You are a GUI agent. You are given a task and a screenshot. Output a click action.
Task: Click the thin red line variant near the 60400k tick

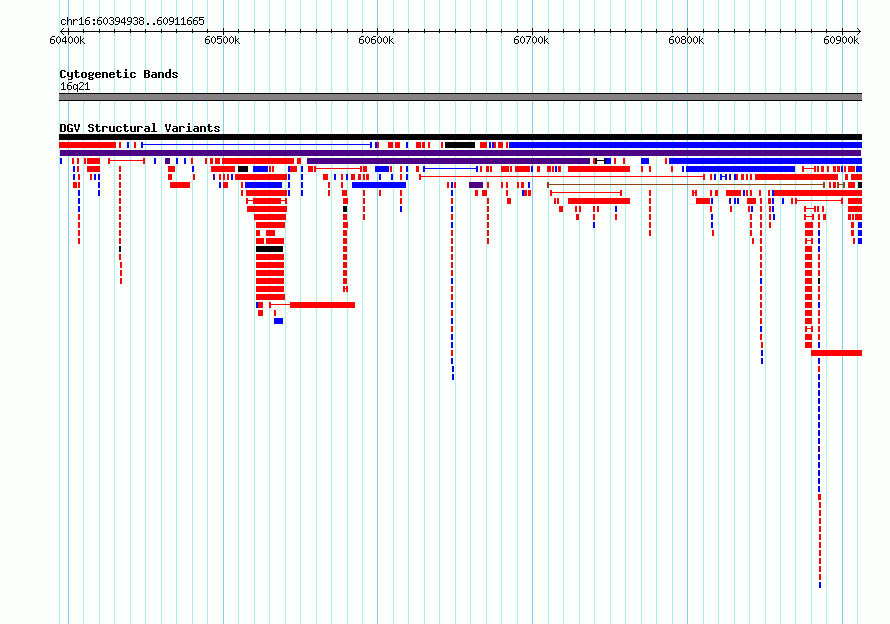click(126, 161)
